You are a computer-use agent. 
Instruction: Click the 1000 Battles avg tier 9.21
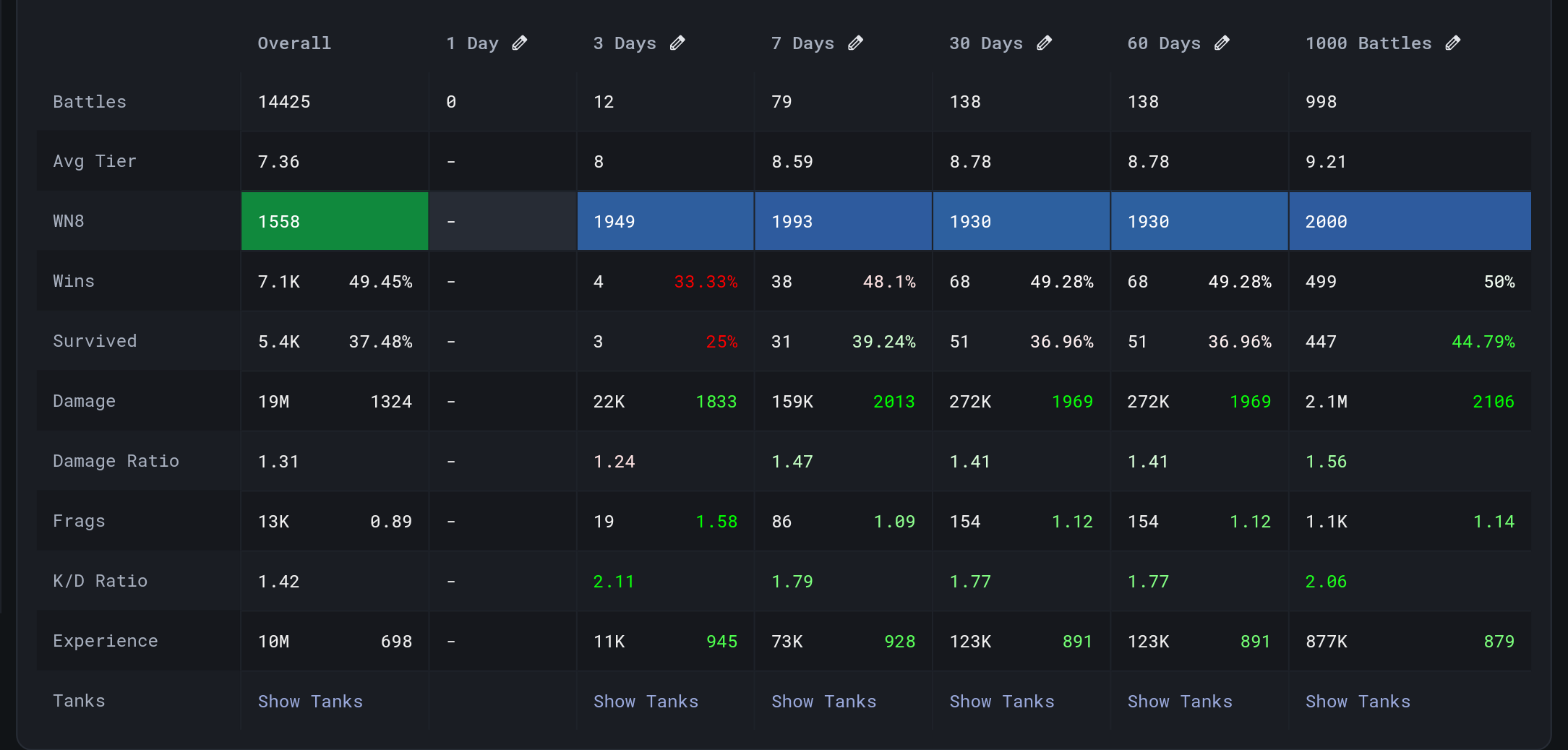point(1326,162)
